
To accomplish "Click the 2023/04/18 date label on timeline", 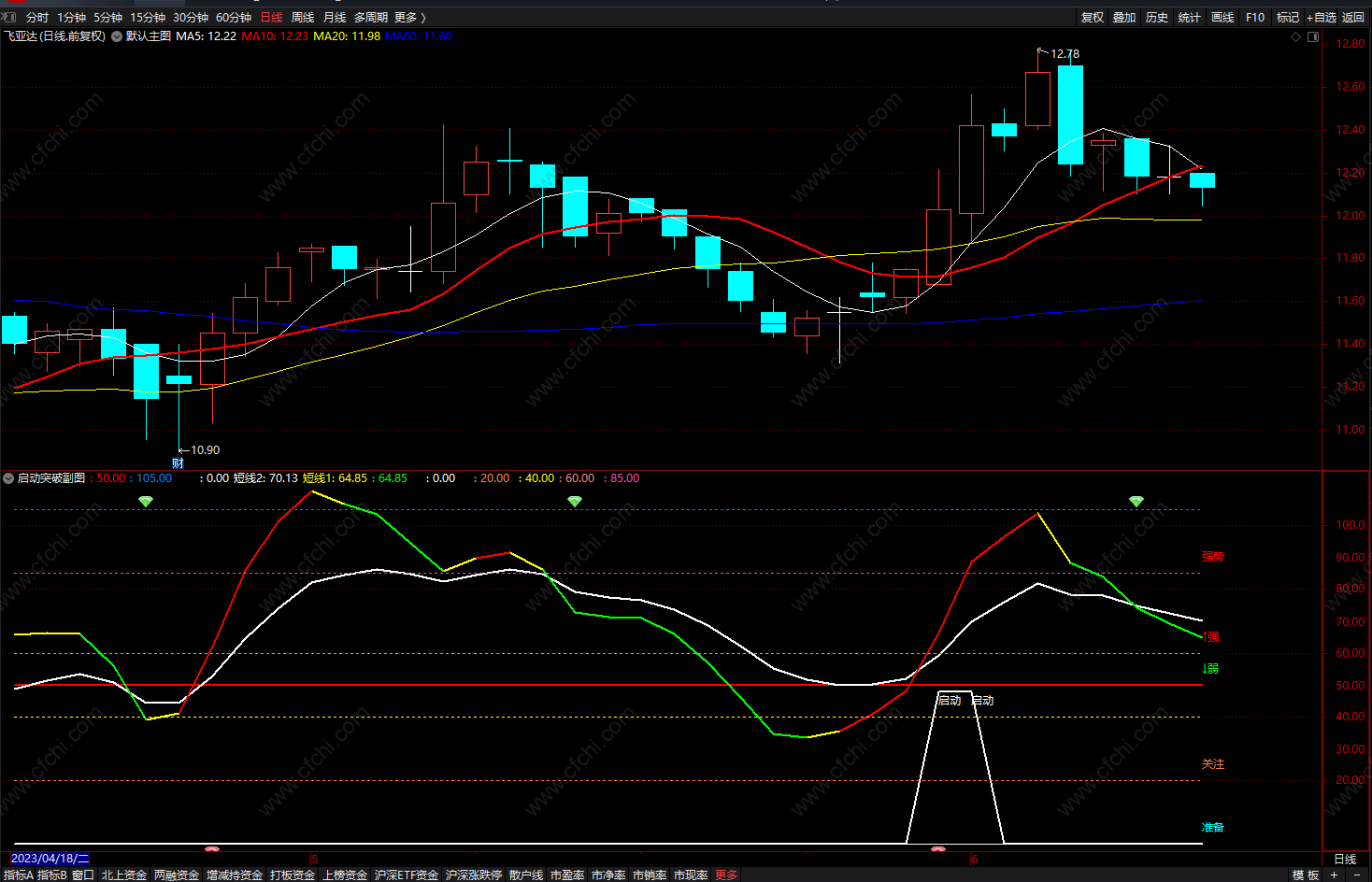I will tap(50, 859).
